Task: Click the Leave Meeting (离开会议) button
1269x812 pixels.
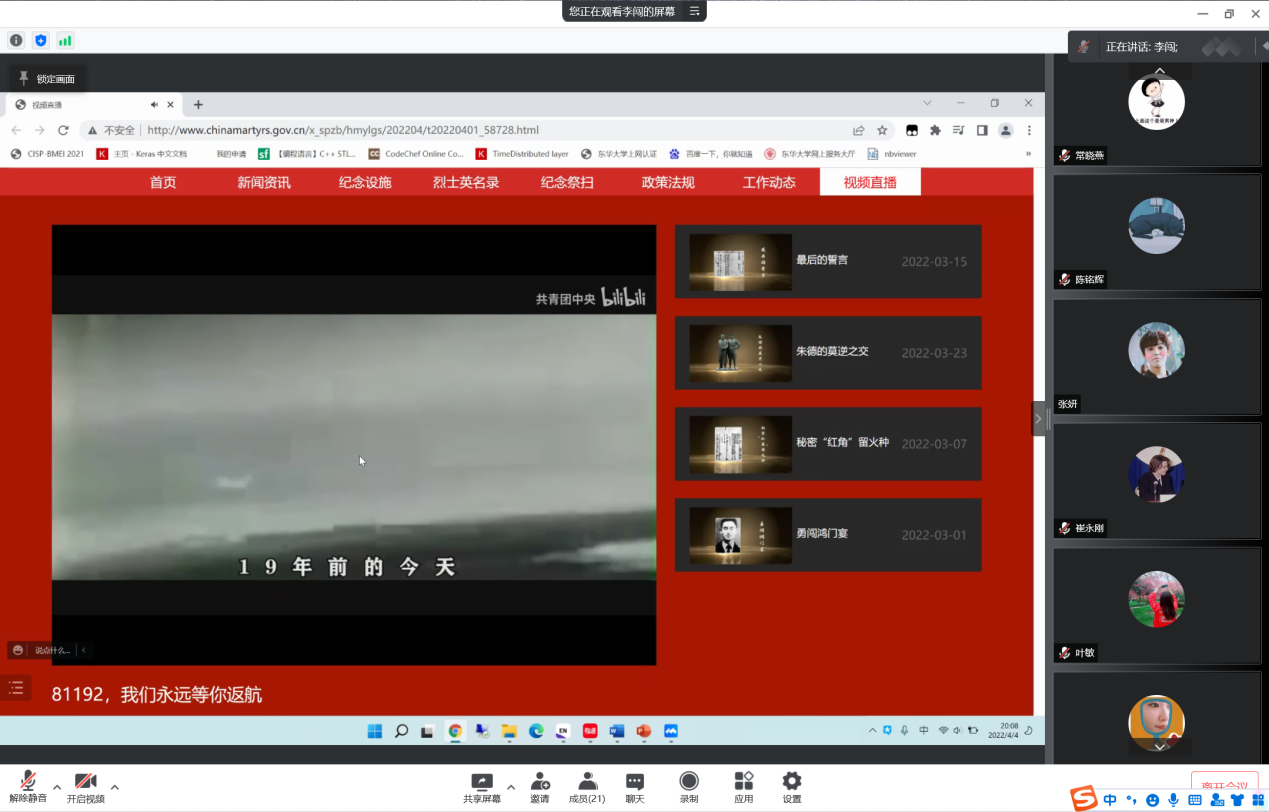Action: pyautogui.click(x=1224, y=785)
